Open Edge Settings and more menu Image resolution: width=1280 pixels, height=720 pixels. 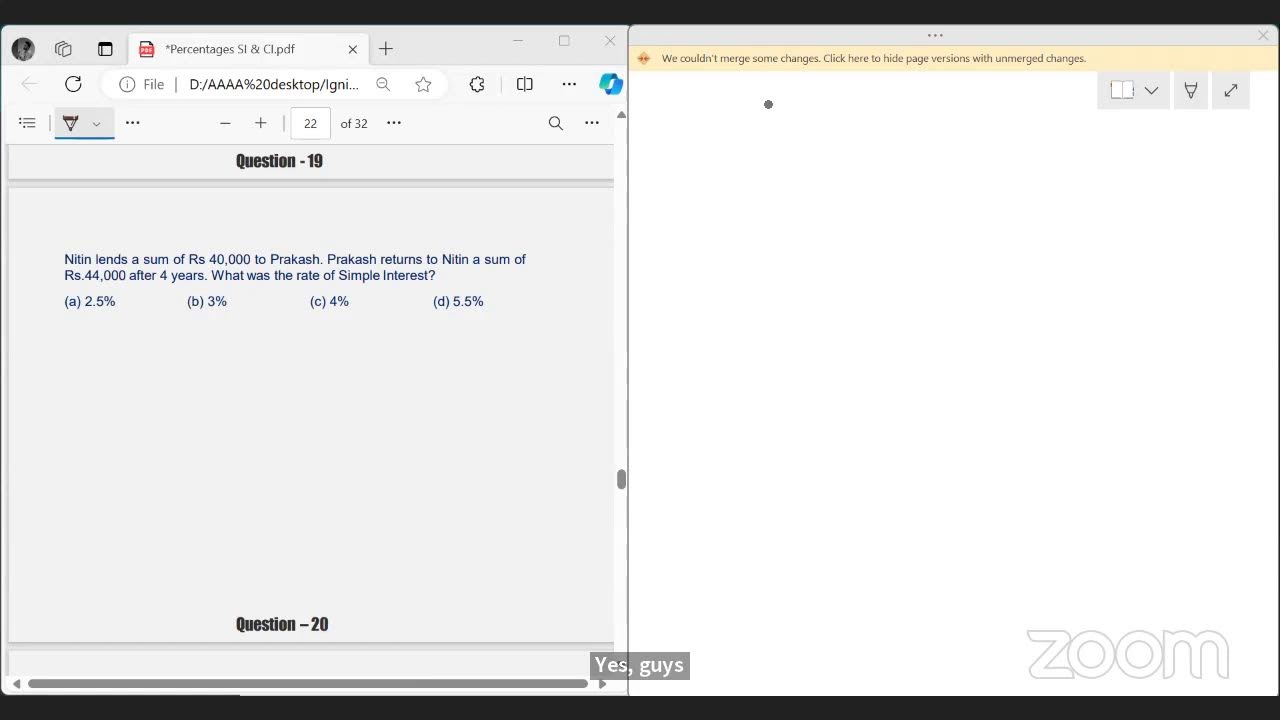[569, 84]
